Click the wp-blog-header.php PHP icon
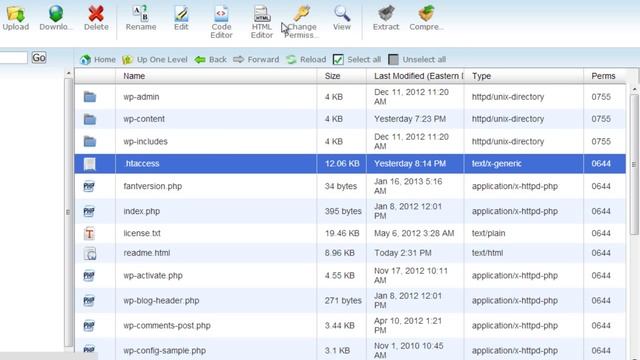640x360 pixels. (89, 301)
